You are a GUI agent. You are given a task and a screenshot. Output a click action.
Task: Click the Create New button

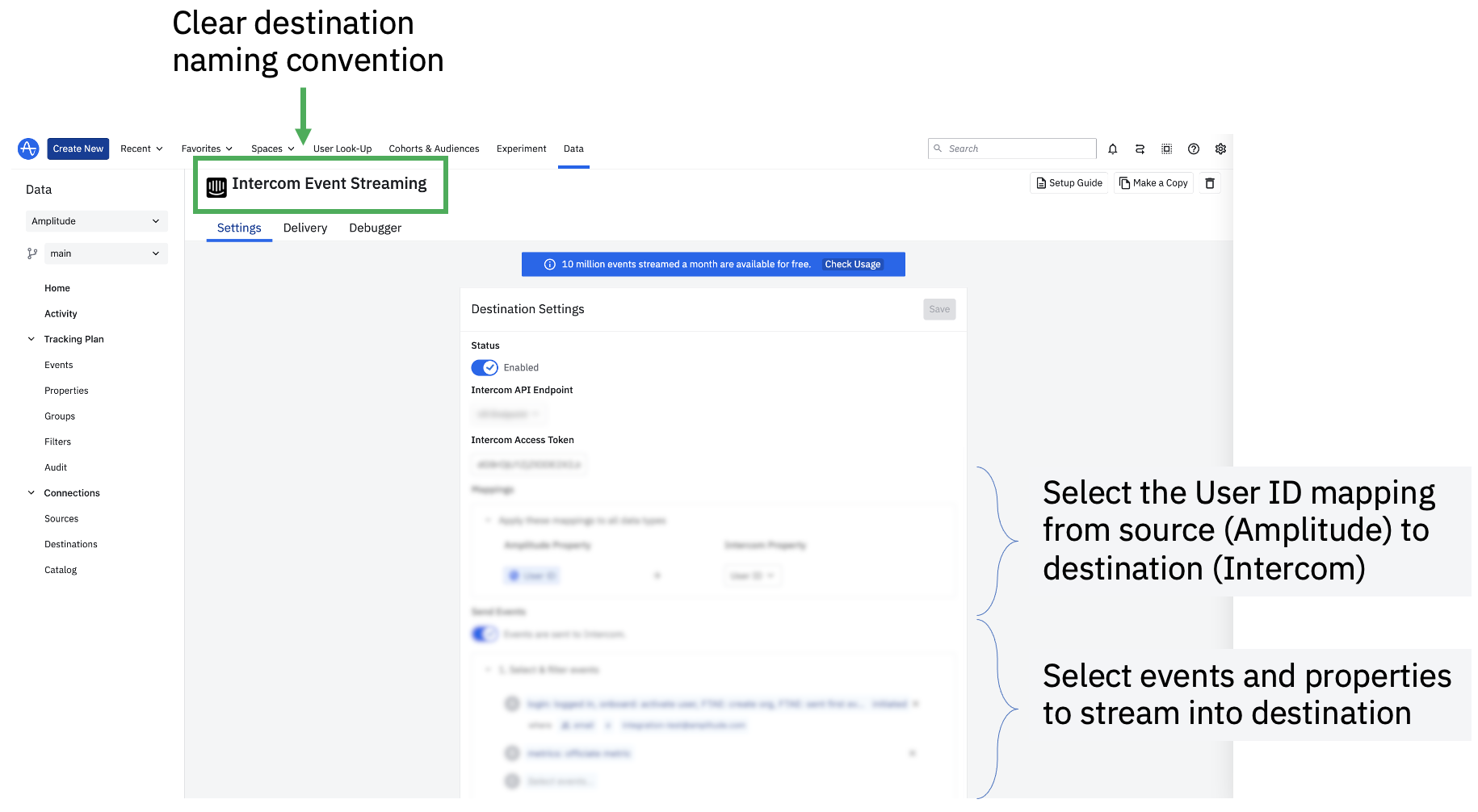(78, 149)
